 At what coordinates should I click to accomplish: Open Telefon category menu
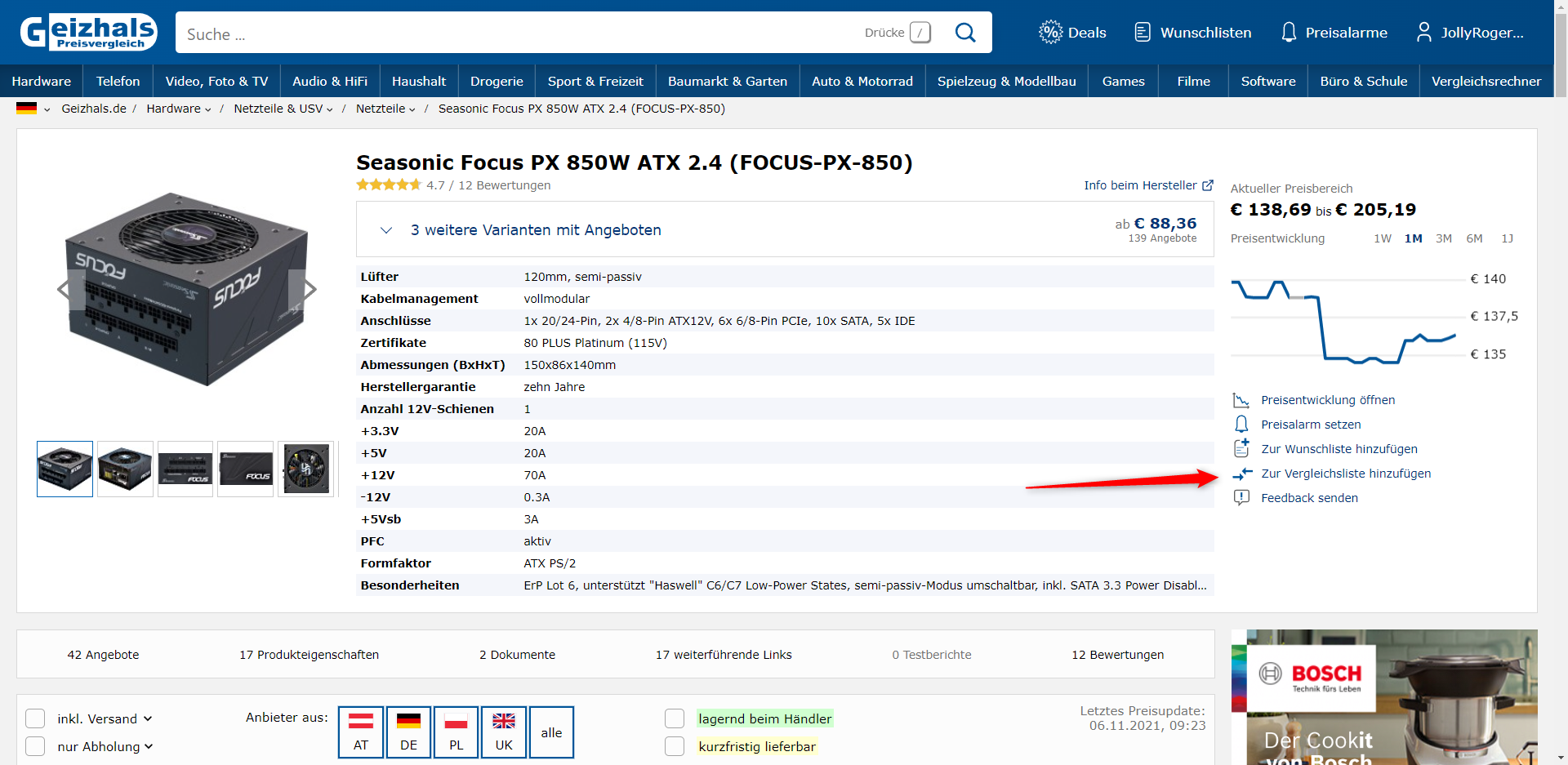(x=118, y=81)
